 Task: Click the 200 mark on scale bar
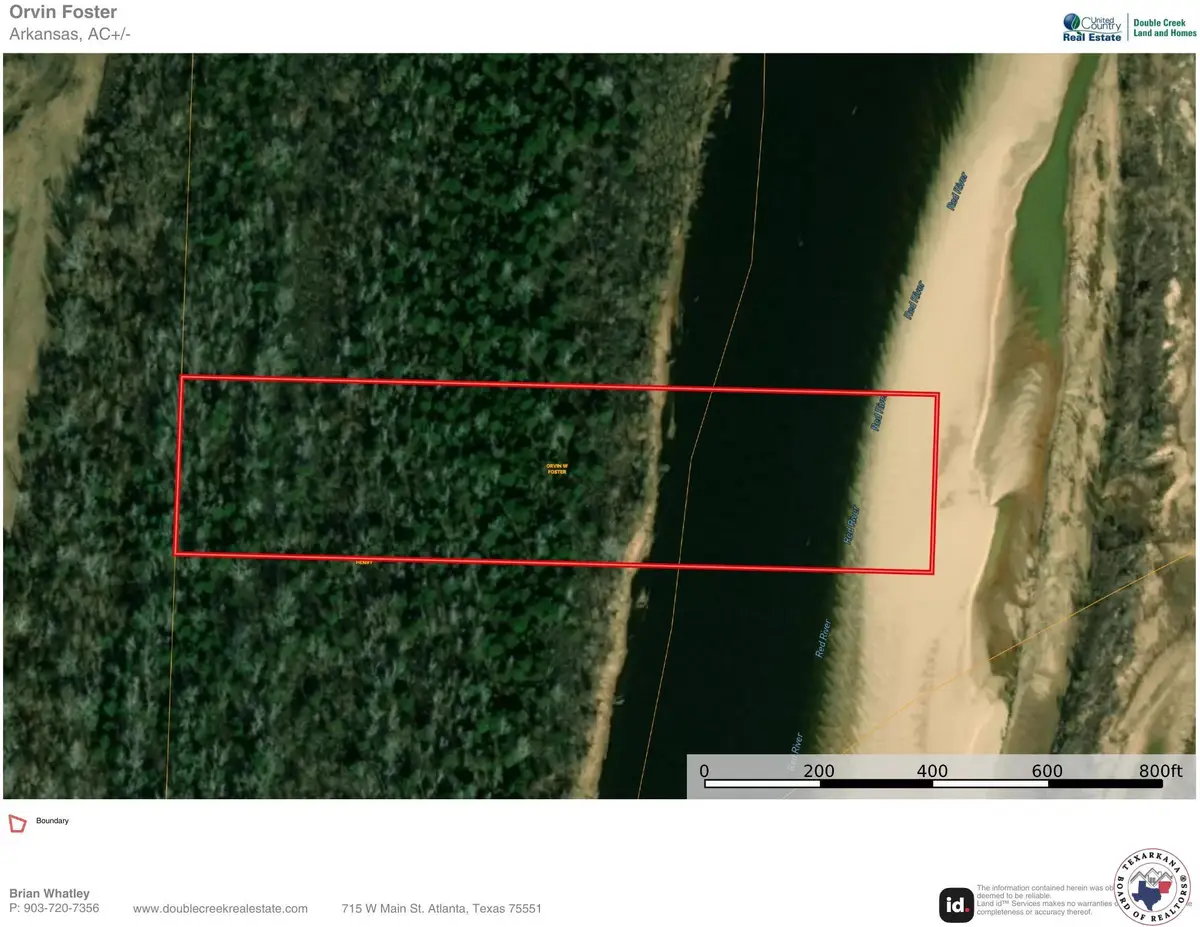818,771
